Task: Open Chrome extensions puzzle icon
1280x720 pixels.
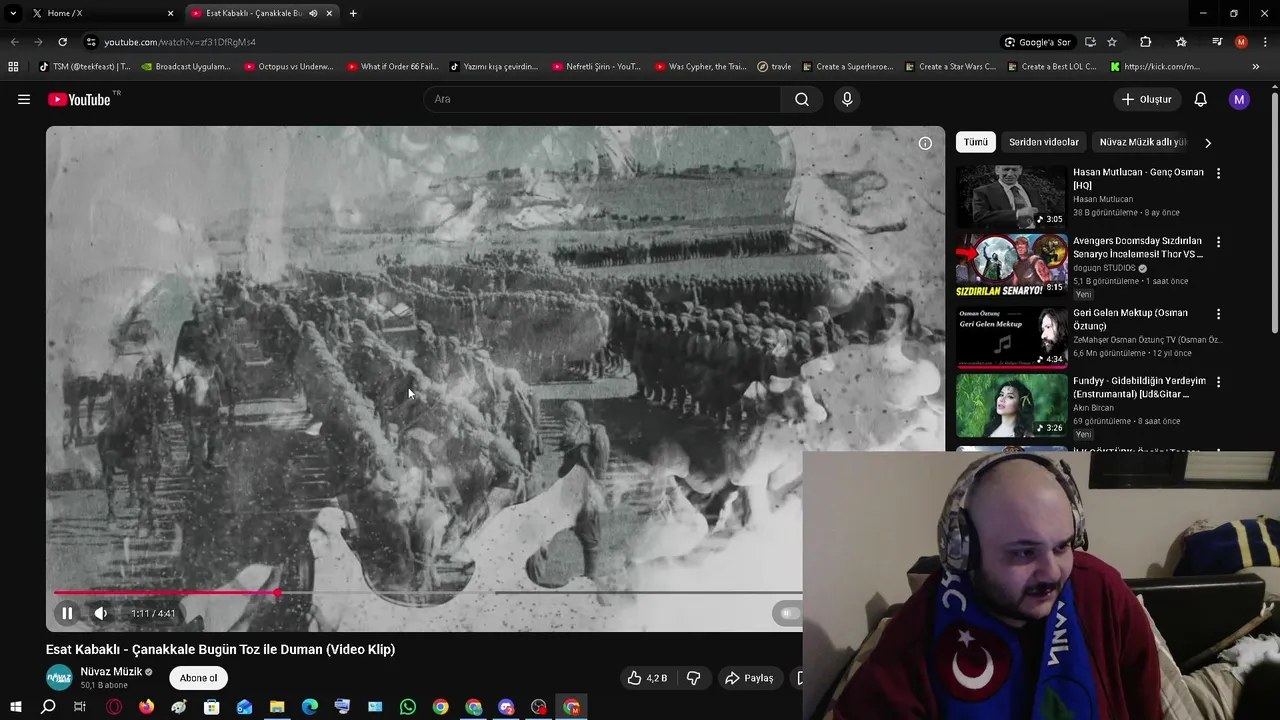Action: point(1146,42)
